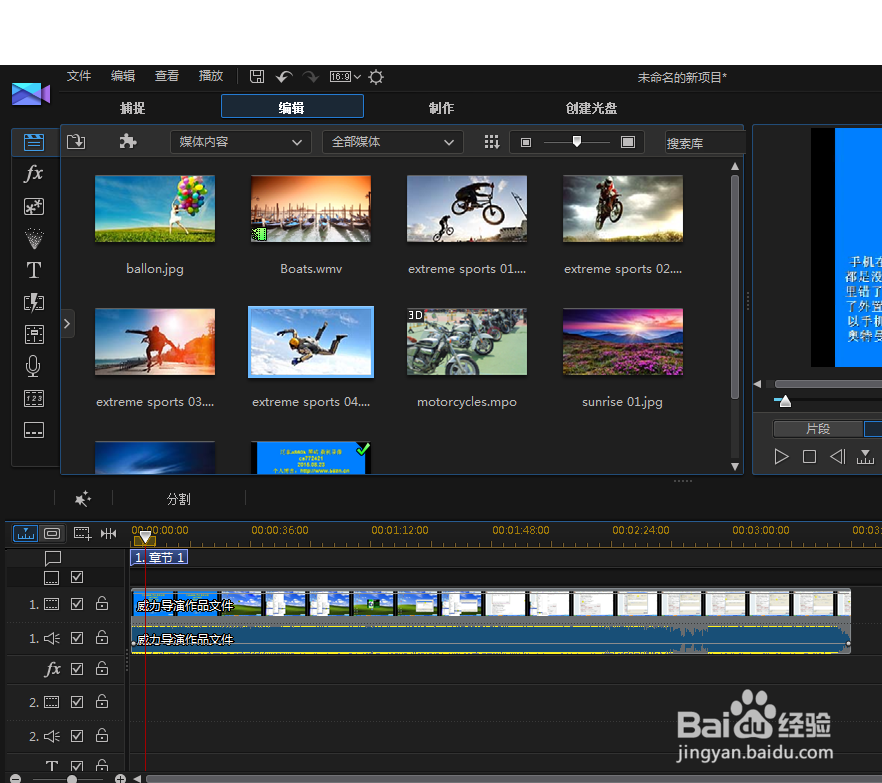Redo the last action
882x783 pixels.
(310, 77)
